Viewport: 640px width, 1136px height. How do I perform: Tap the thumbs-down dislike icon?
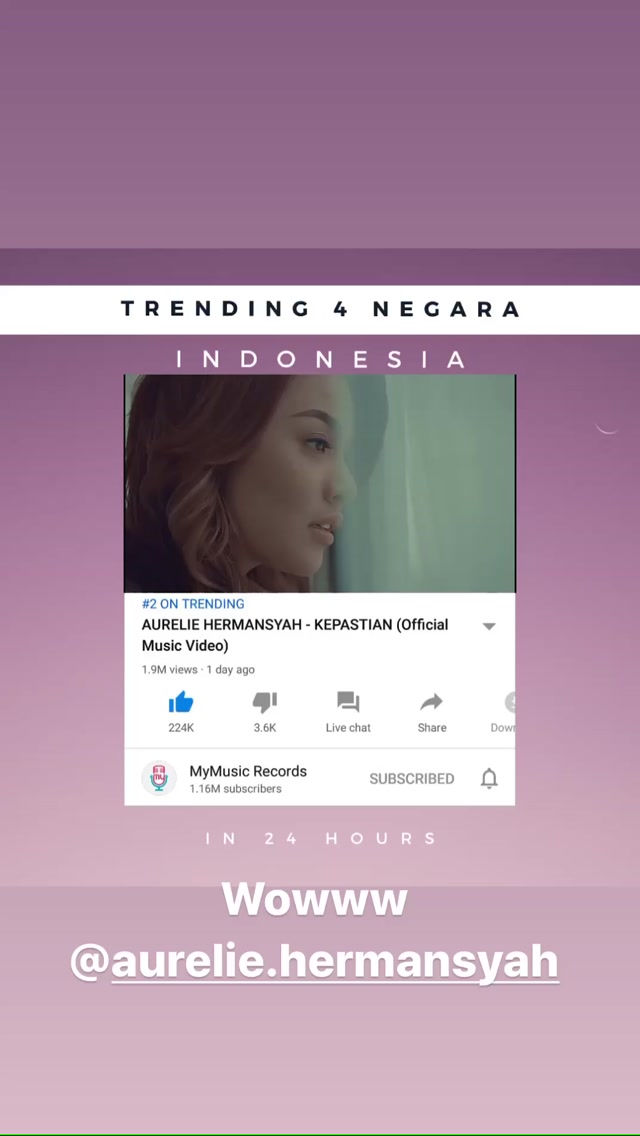click(265, 702)
